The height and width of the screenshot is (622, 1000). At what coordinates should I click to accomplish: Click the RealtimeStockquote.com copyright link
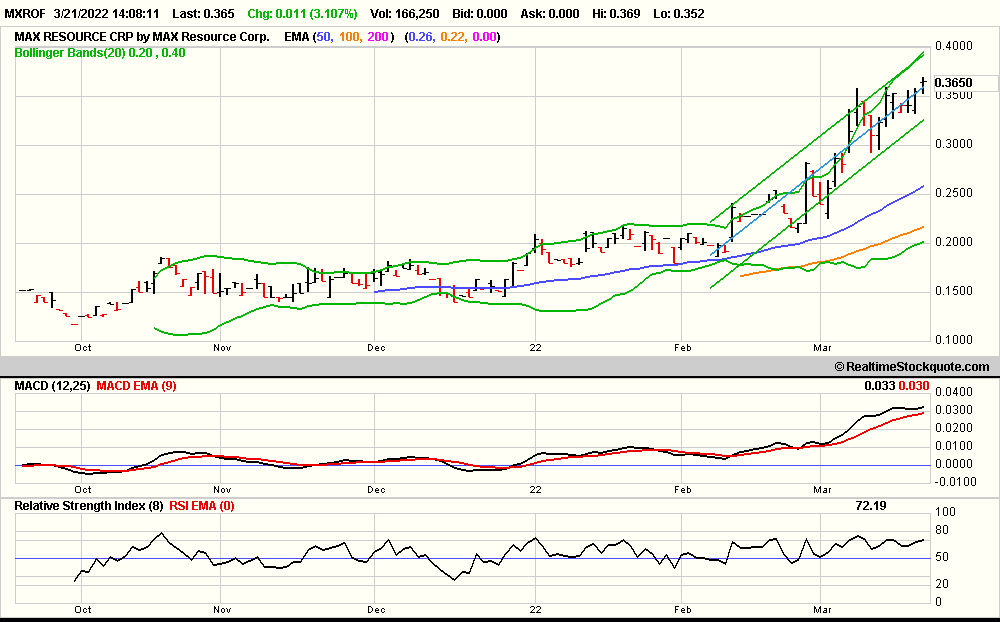click(x=911, y=367)
